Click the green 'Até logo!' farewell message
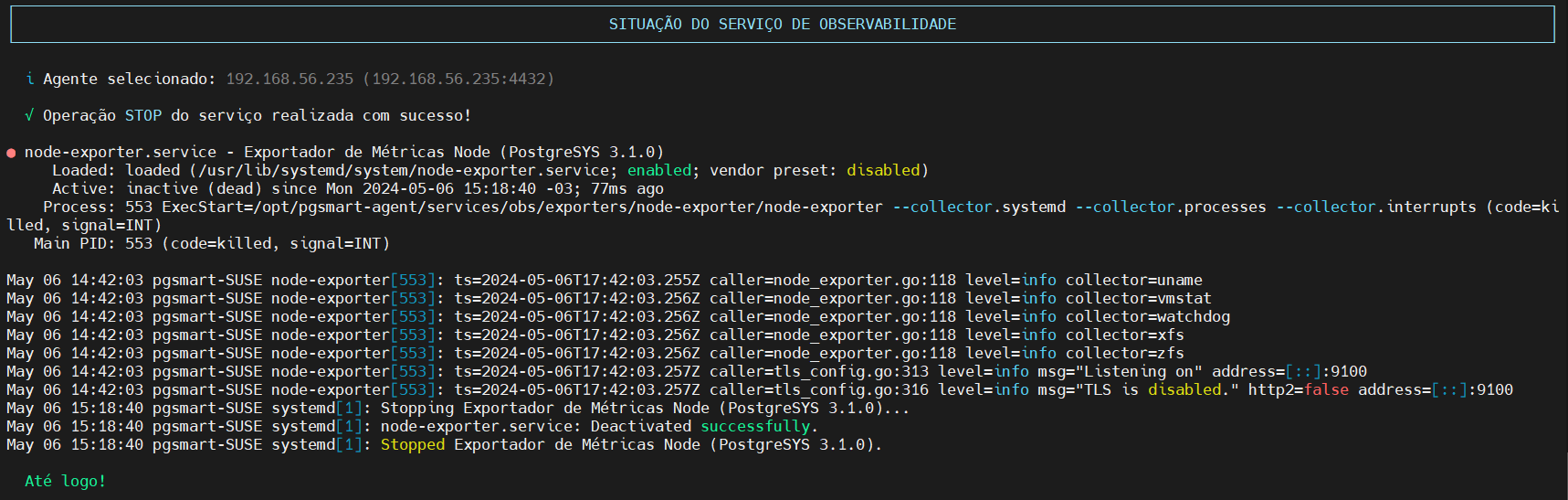 (x=66, y=482)
